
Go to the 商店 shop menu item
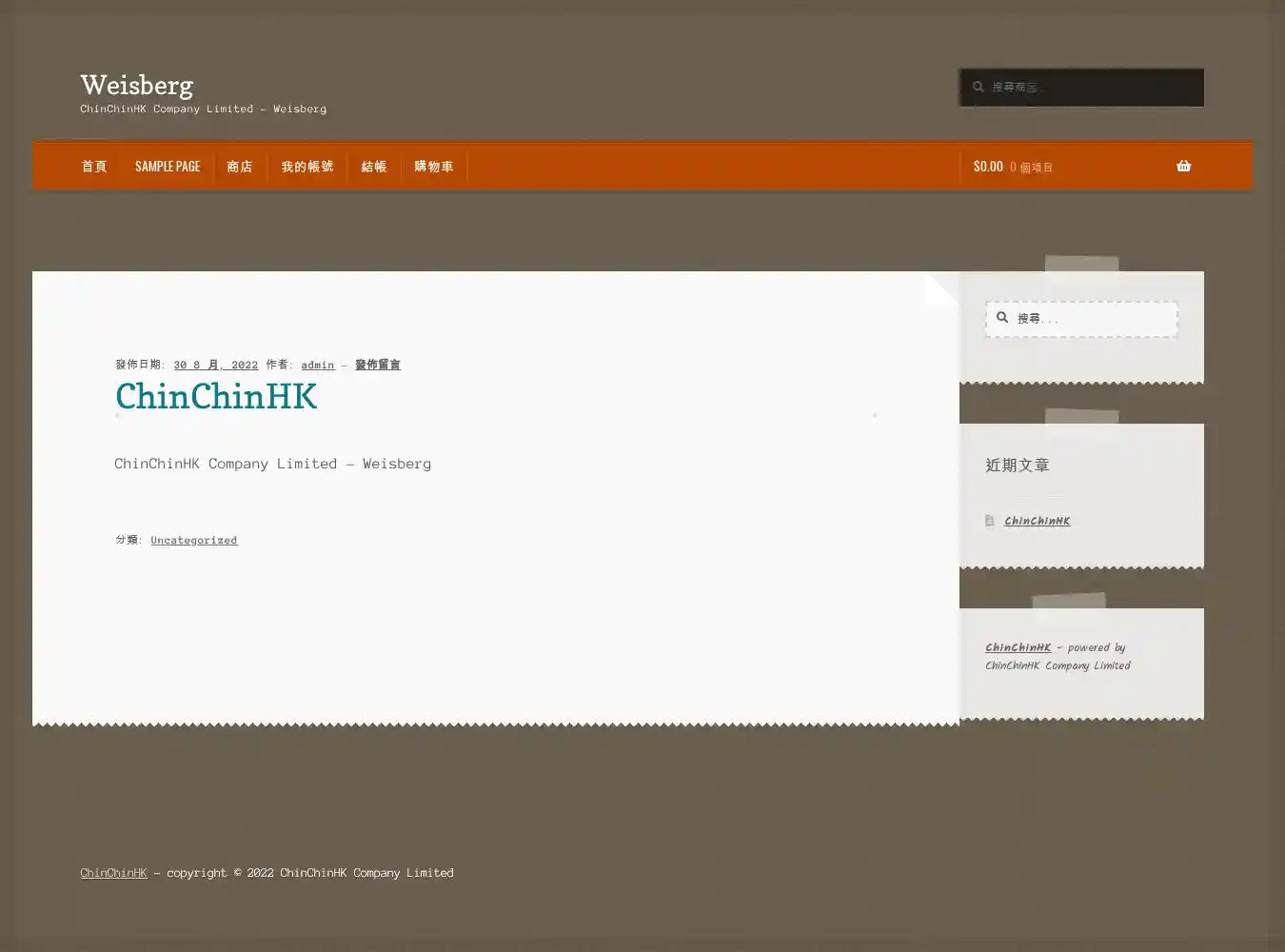click(240, 167)
